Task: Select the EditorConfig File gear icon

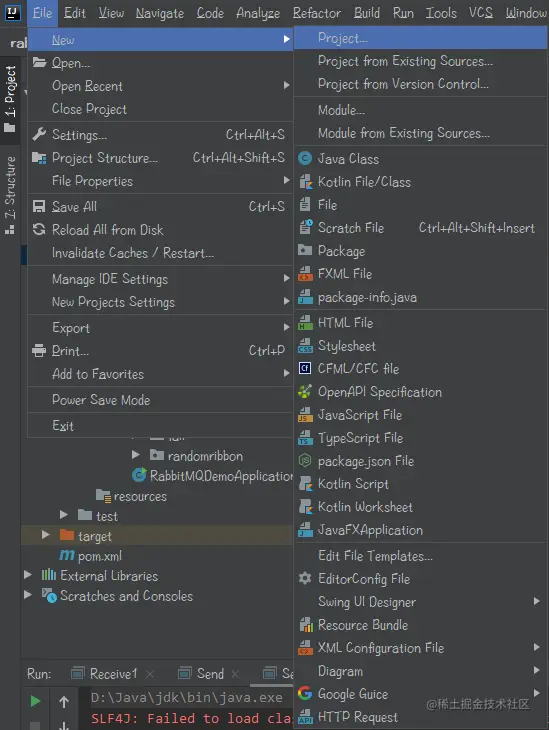Action: coord(305,579)
